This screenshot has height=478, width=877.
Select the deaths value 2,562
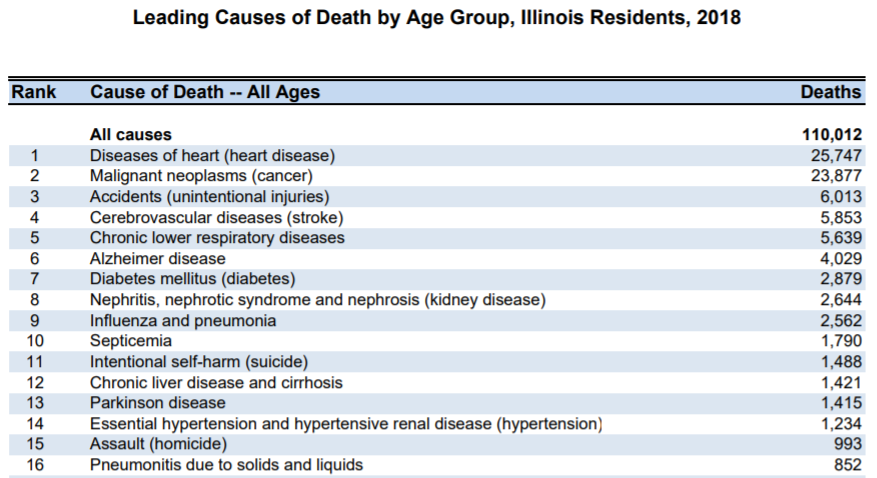point(841,320)
